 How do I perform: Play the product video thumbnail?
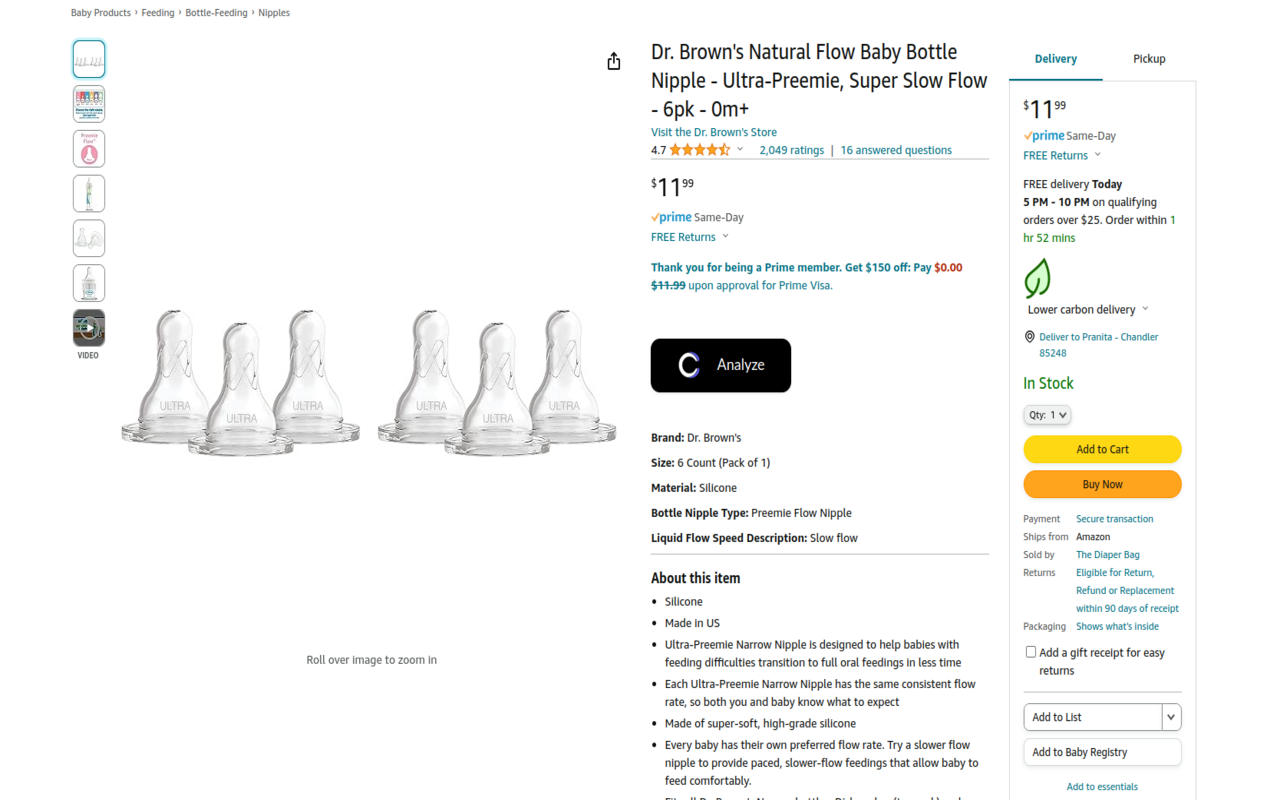pyautogui.click(x=89, y=328)
